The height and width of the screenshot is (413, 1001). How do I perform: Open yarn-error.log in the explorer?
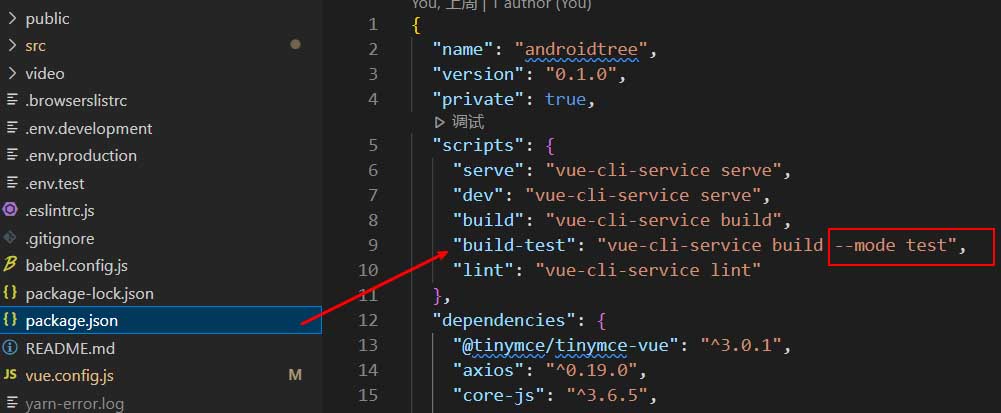(x=74, y=403)
